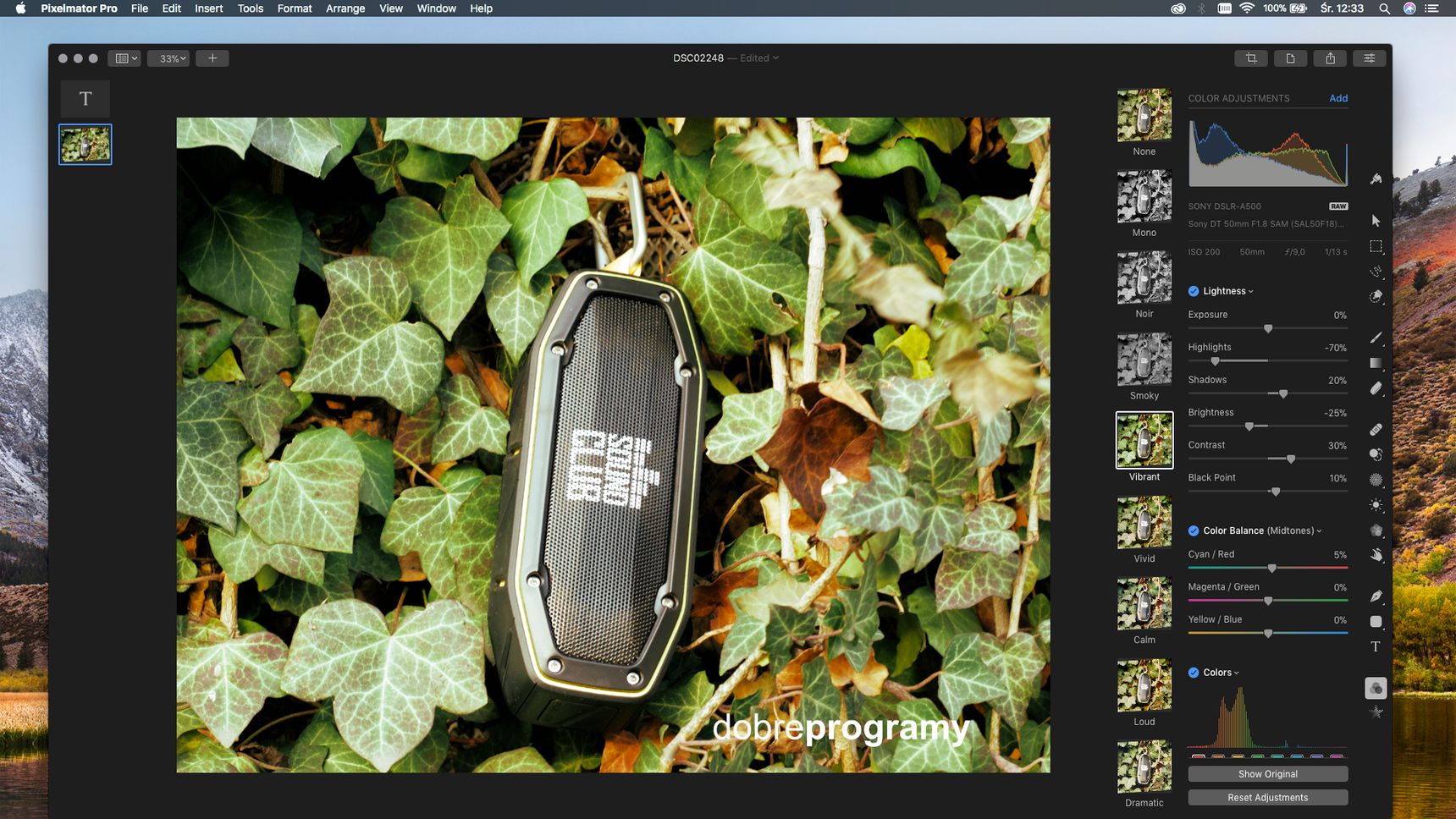Select the Style paint-bucket tool

coord(1376,179)
